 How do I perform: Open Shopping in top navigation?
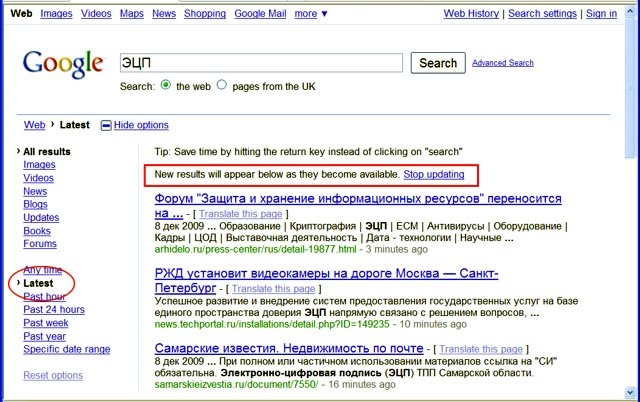(x=205, y=14)
